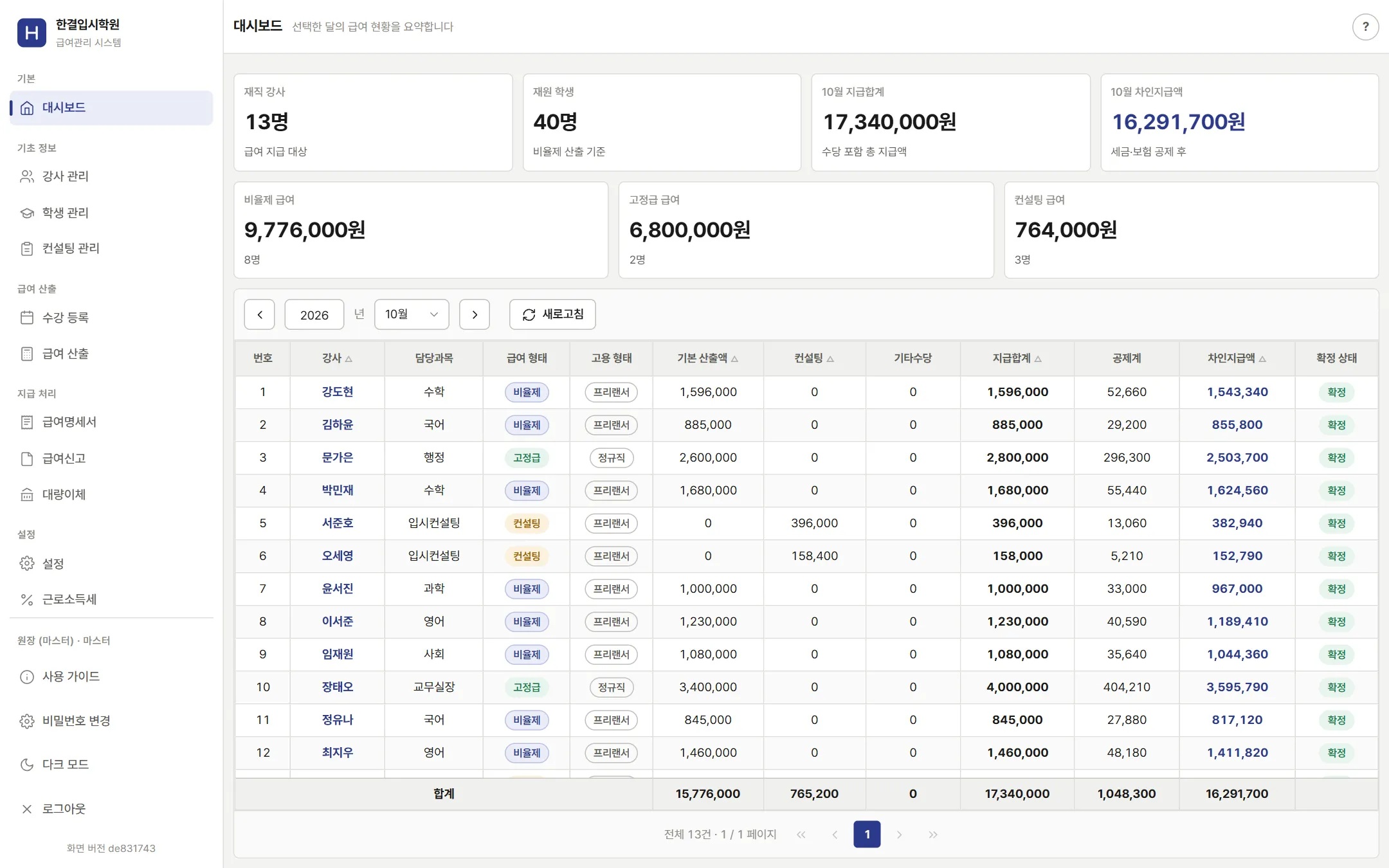Click the H logo of 한결입시학원
Viewport: 1389px width, 868px height.
click(x=32, y=33)
